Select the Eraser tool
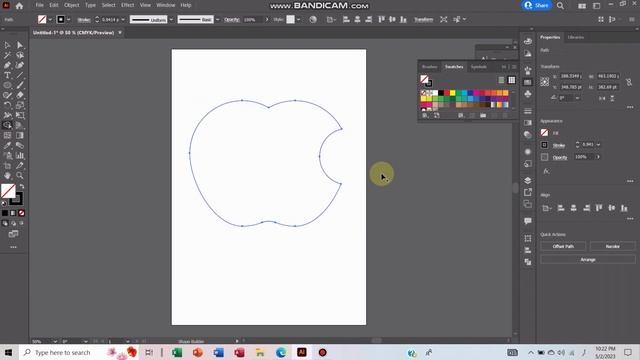The width and height of the screenshot is (640, 360). (20, 95)
